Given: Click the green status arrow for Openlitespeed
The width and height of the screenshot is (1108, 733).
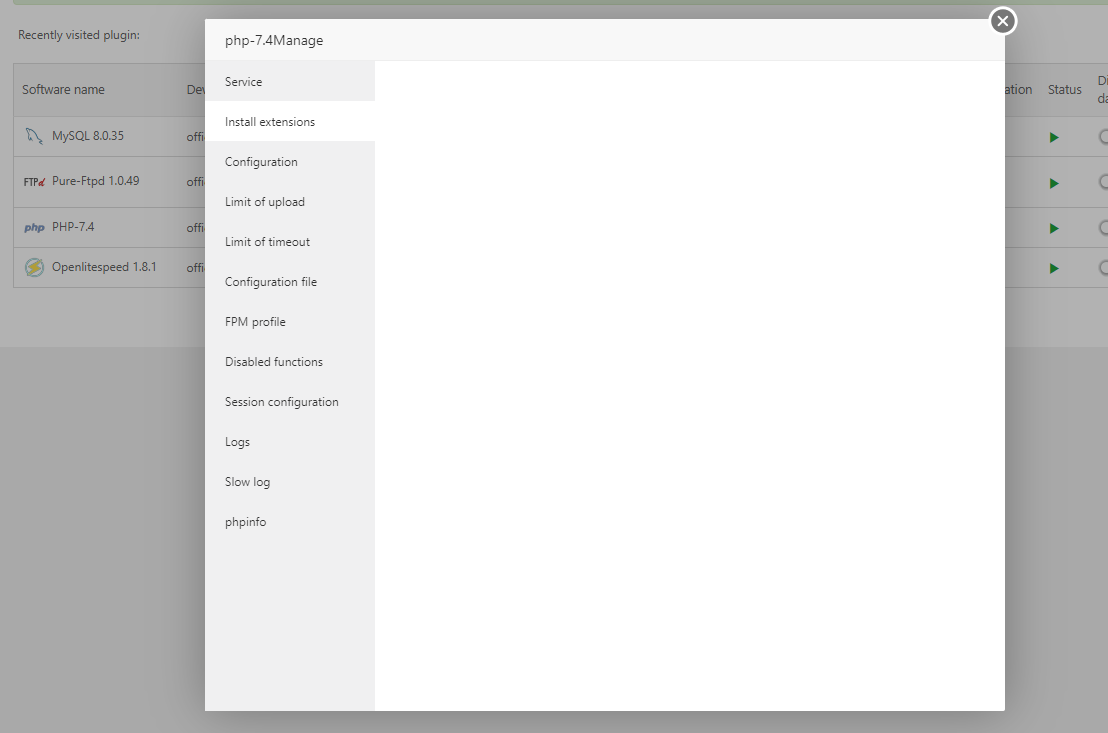Looking at the screenshot, I should click(x=1054, y=267).
